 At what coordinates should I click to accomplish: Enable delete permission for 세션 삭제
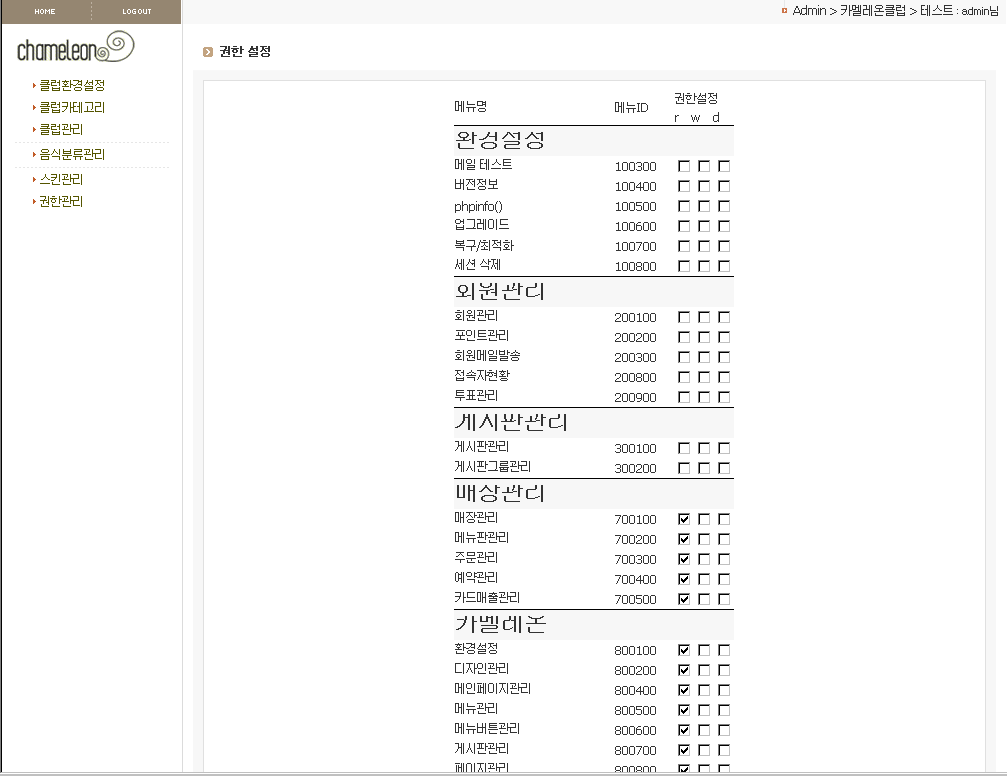(724, 266)
